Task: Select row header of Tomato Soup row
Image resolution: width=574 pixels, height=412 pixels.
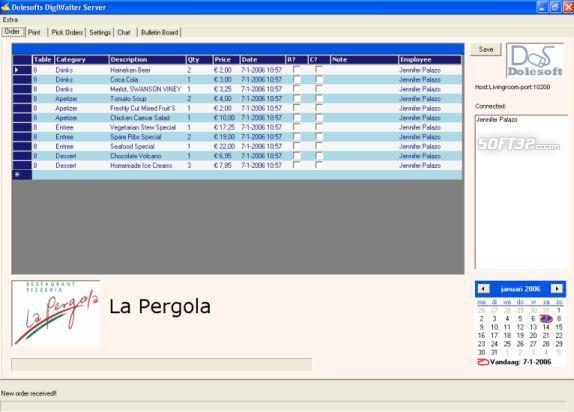Action: 22,99
